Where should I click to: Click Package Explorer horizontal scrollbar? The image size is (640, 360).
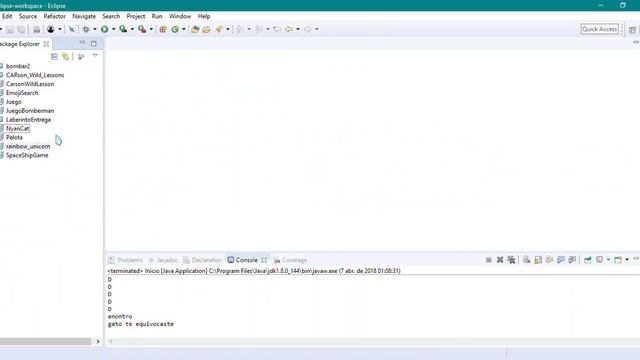45,341
